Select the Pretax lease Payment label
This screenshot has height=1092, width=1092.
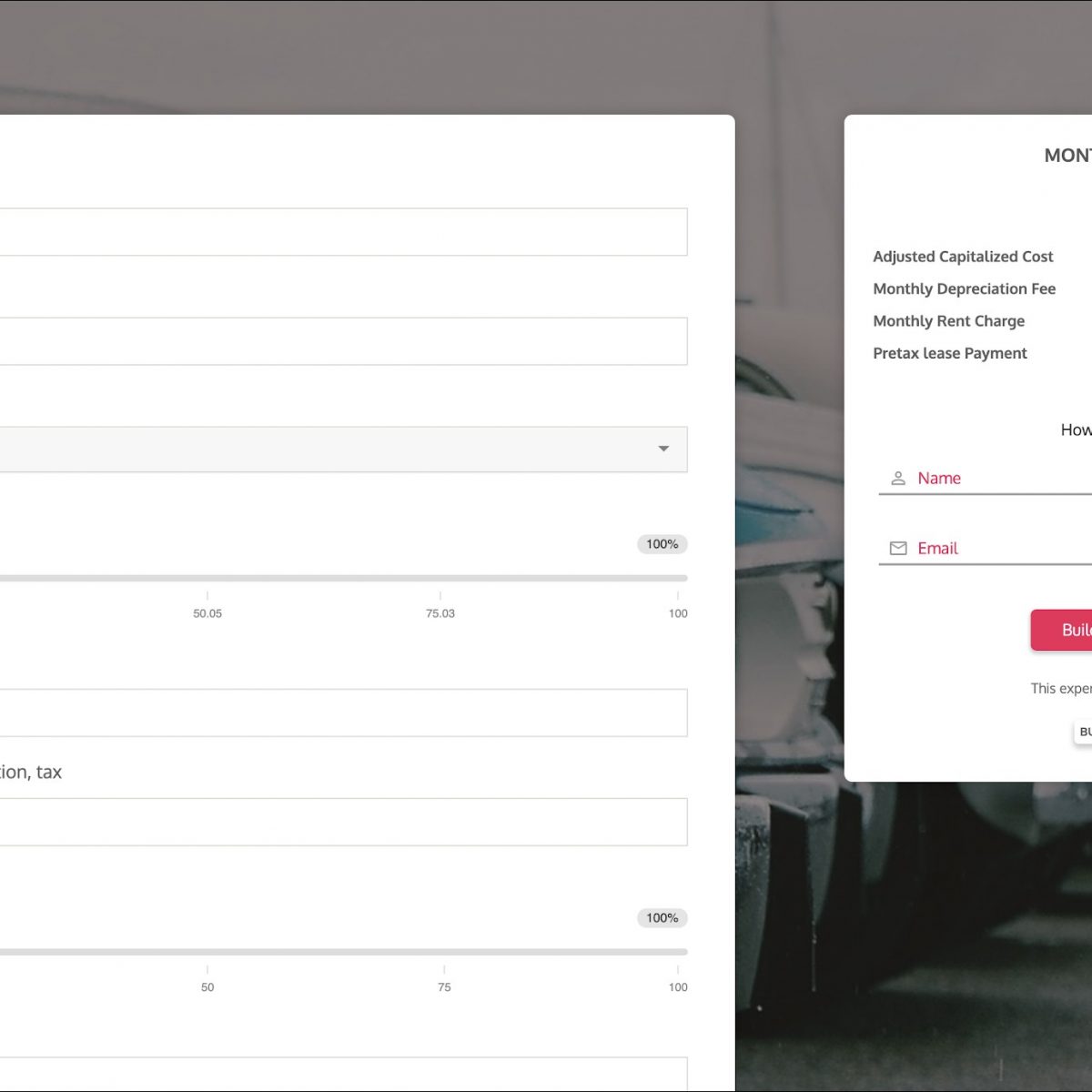point(949,353)
